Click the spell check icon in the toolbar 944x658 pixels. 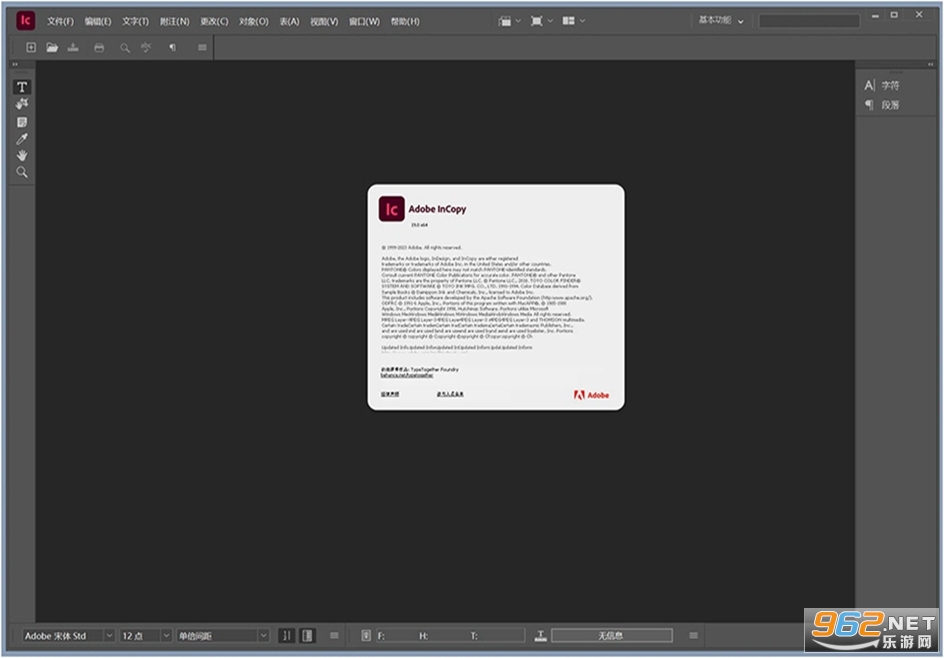point(146,48)
